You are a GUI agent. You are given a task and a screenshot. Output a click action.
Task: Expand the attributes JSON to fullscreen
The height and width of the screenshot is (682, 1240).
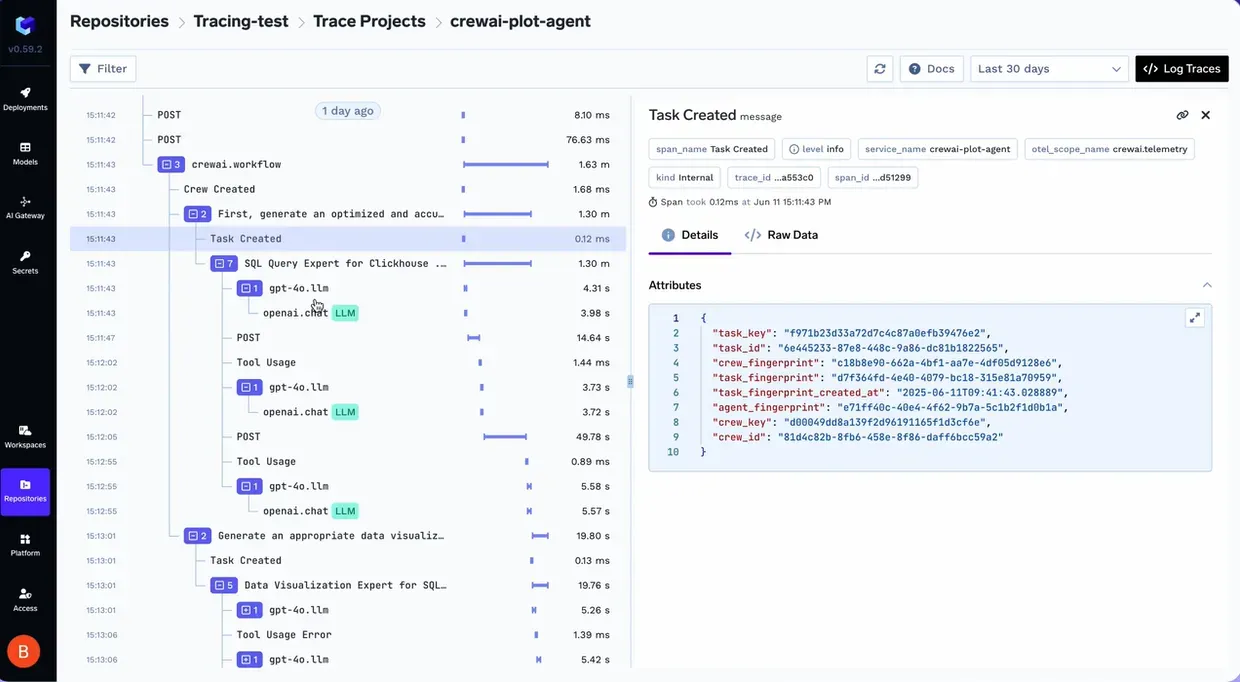1195,317
